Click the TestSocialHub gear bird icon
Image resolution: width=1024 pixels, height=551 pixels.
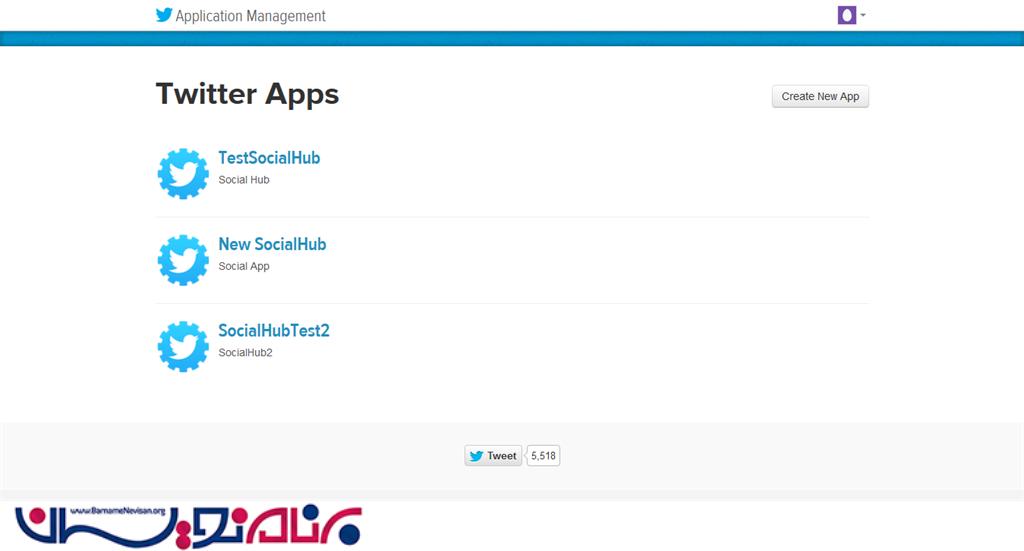183,174
